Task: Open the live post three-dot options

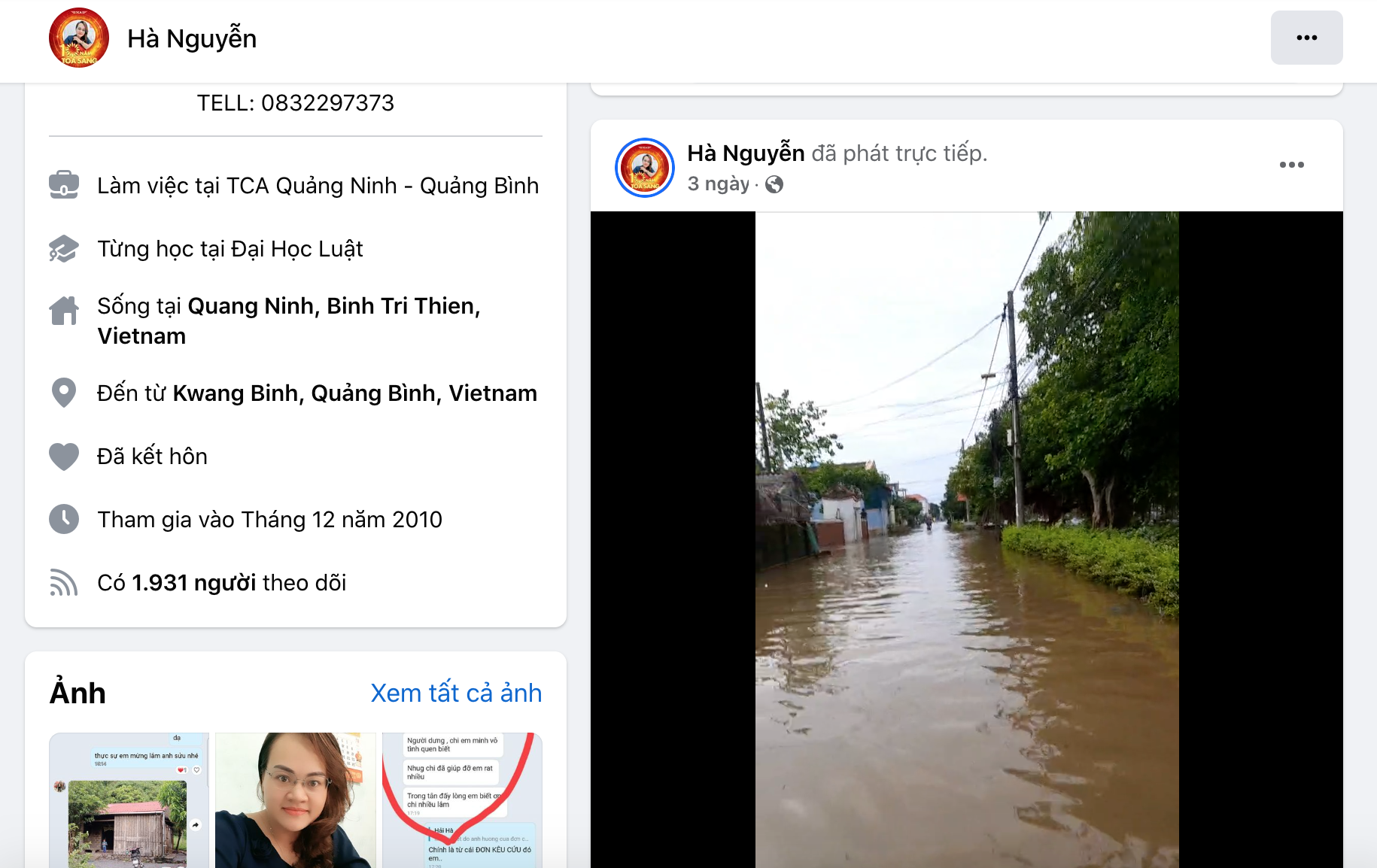Action: tap(1292, 165)
